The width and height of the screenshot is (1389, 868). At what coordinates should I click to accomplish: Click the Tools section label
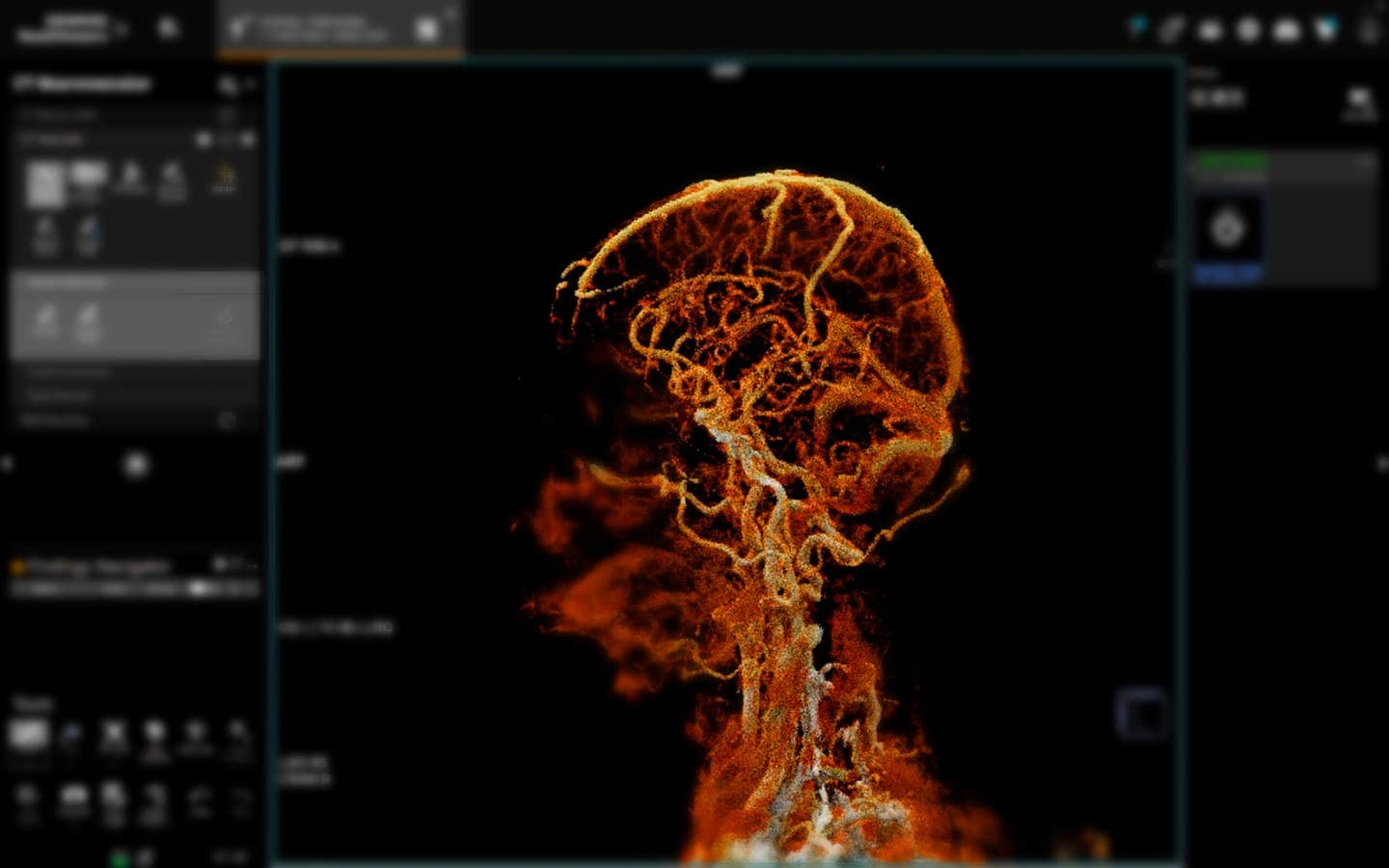pyautogui.click(x=32, y=704)
